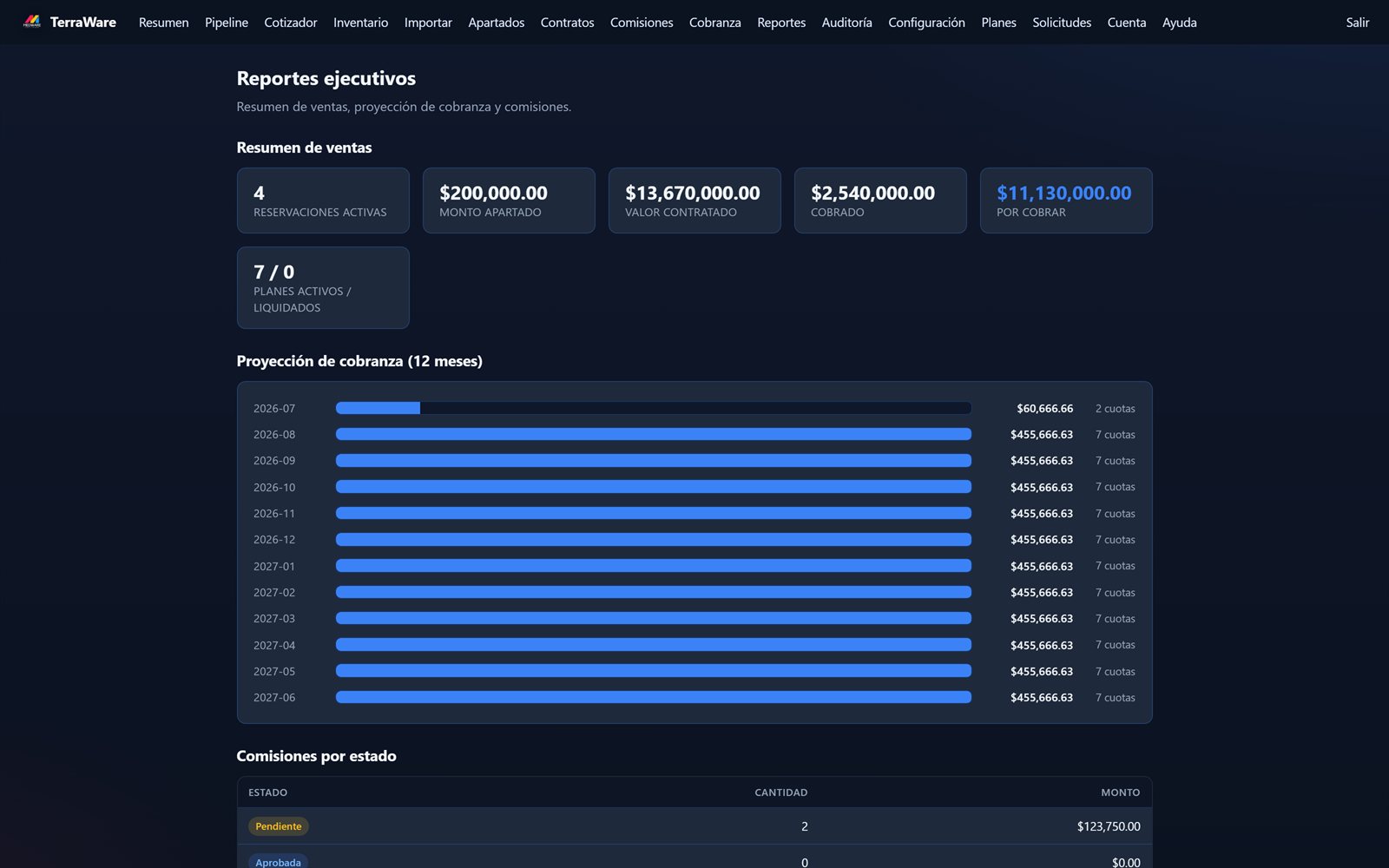Open the Cotizador section
This screenshot has width=1389, height=868.
[291, 23]
